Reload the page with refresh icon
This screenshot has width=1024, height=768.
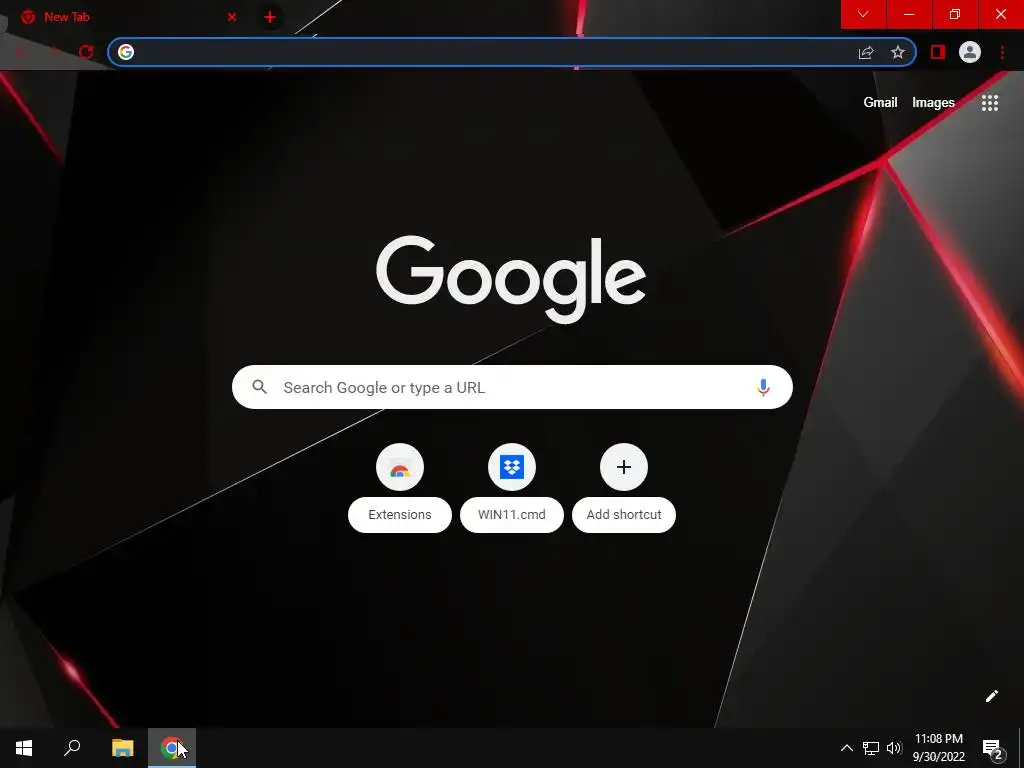pos(86,52)
